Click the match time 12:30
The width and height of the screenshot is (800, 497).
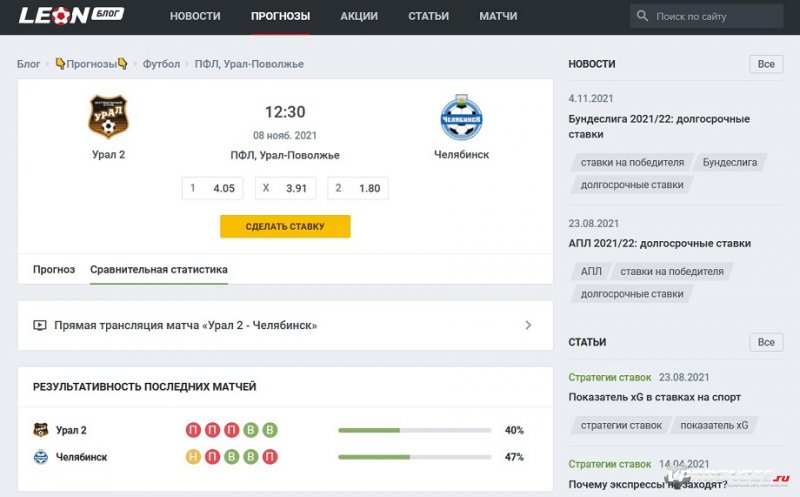(x=285, y=112)
